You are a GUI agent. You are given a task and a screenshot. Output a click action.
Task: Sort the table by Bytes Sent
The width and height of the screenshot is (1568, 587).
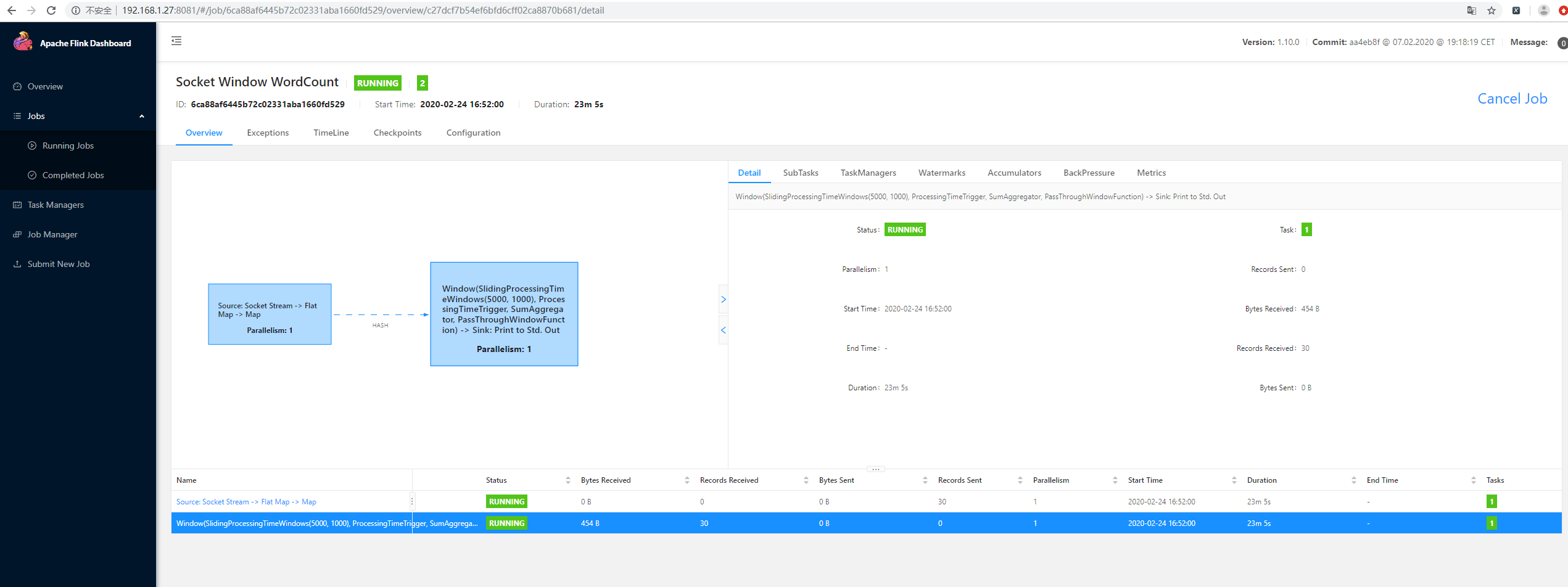tap(925, 480)
